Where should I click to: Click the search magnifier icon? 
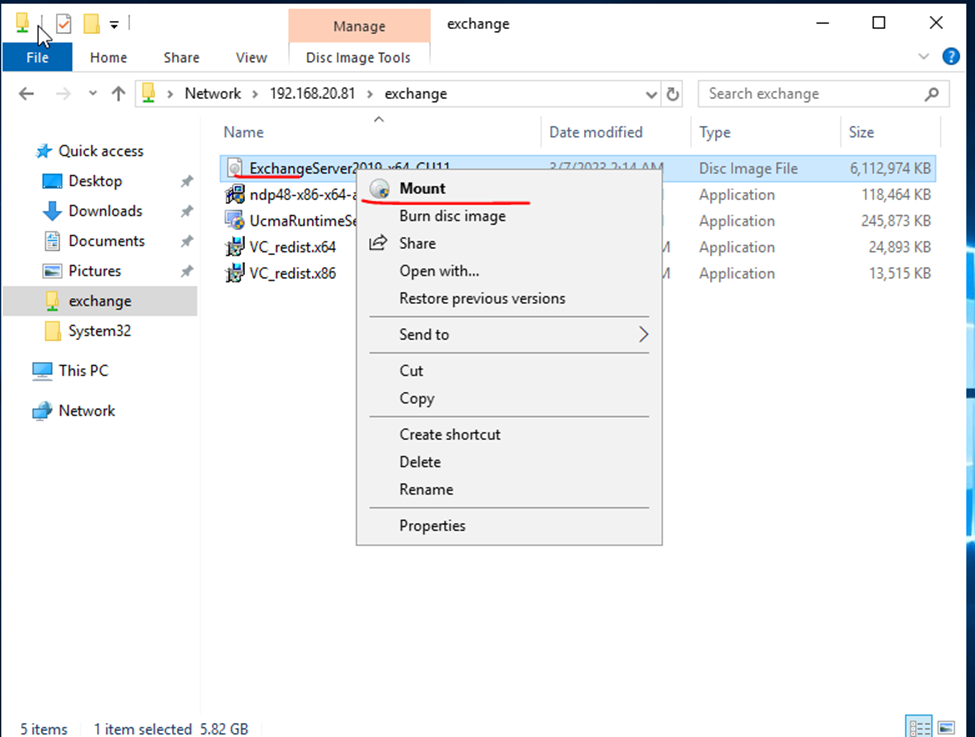[x=931, y=94]
